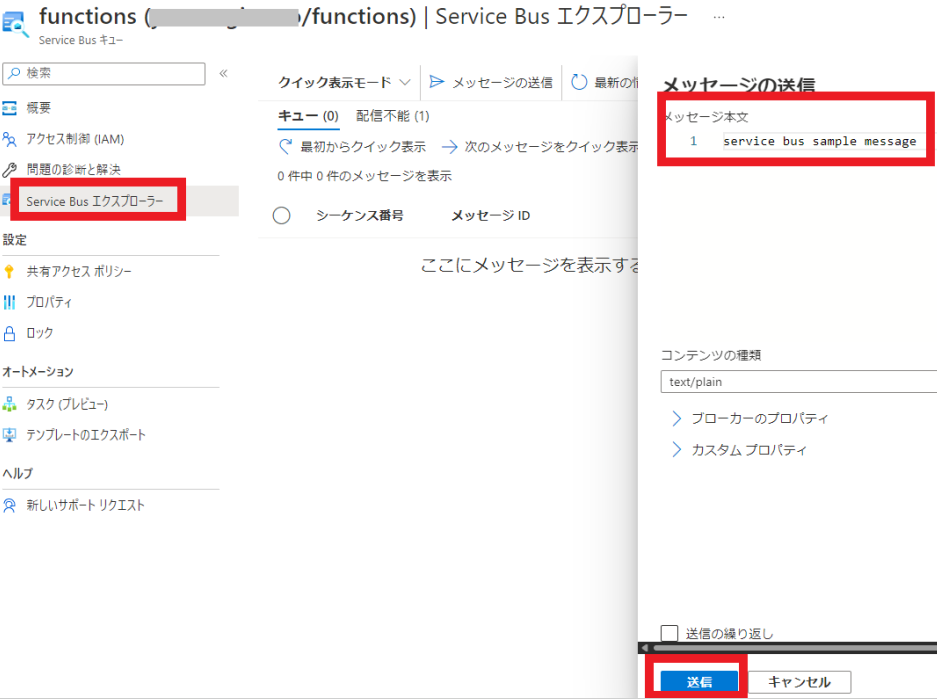Click the アクセス制御 (IAM) people icon
Image resolution: width=937 pixels, height=699 pixels.
click(9, 139)
